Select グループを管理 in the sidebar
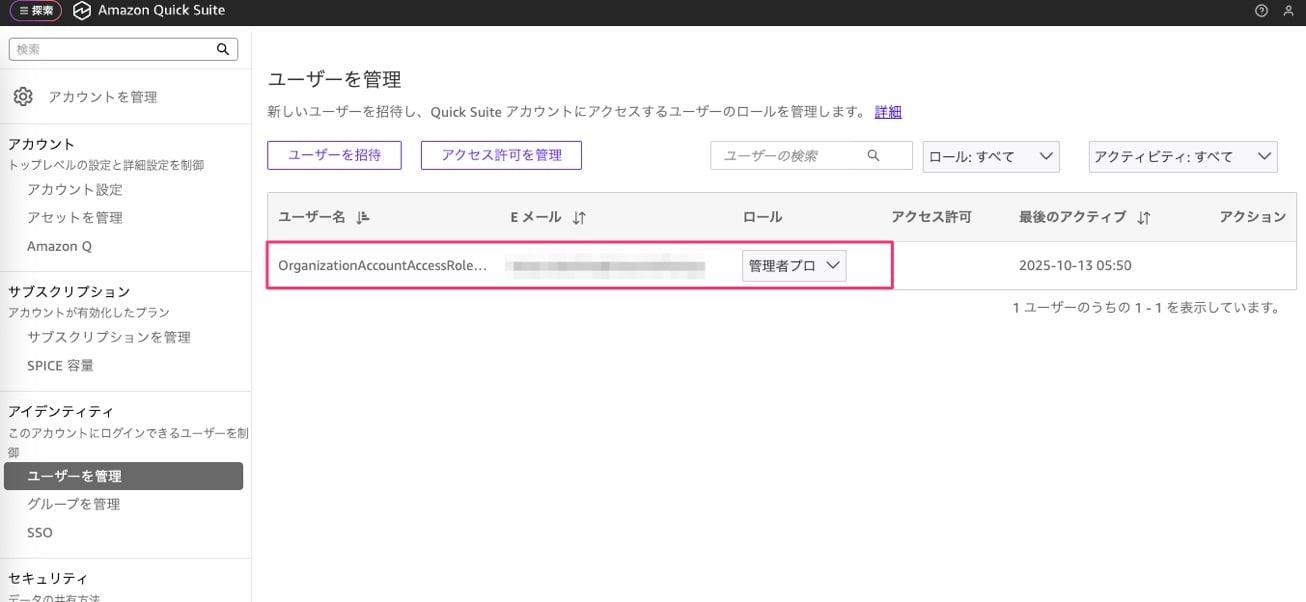Viewport: 1306px width, 602px height. (x=73, y=504)
